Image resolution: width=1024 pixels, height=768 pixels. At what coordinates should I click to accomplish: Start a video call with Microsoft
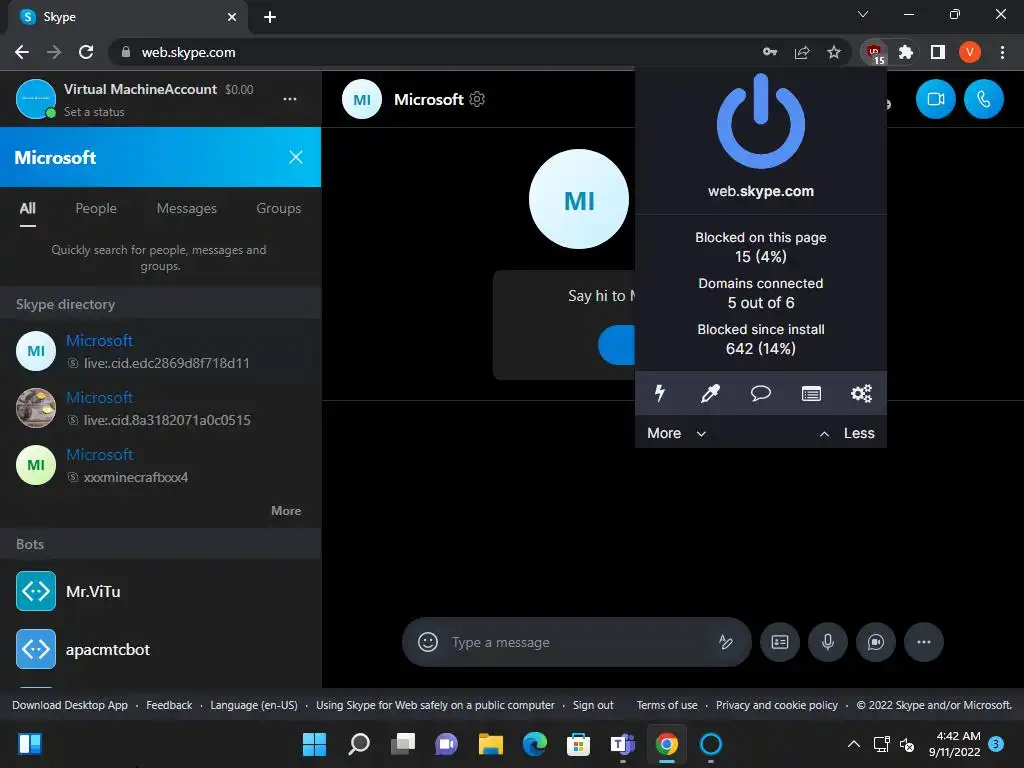(935, 99)
